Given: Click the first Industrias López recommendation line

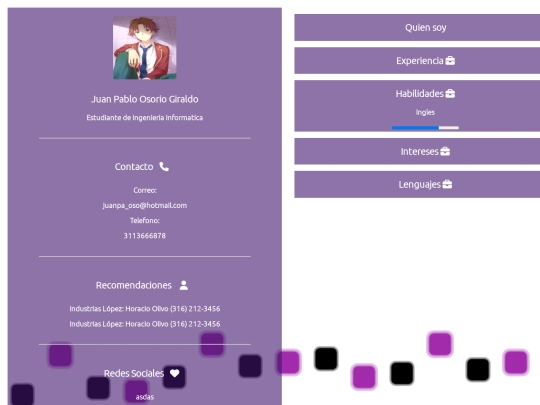Looking at the screenshot, I should tap(145, 309).
